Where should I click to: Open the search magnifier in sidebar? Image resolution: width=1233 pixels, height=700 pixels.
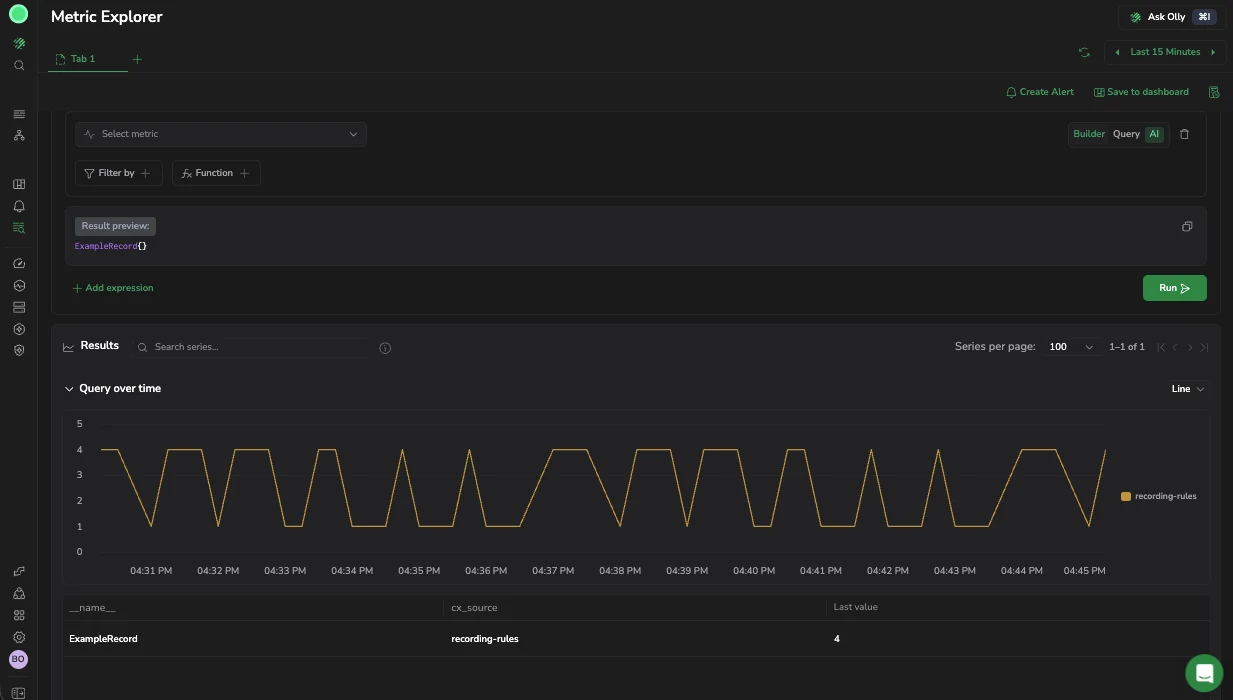(x=18, y=65)
